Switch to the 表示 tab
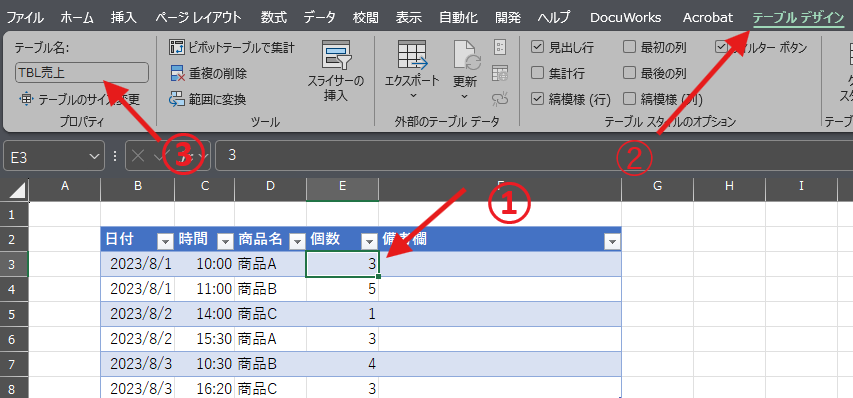Viewport: 853px width, 398px height. 409,17
